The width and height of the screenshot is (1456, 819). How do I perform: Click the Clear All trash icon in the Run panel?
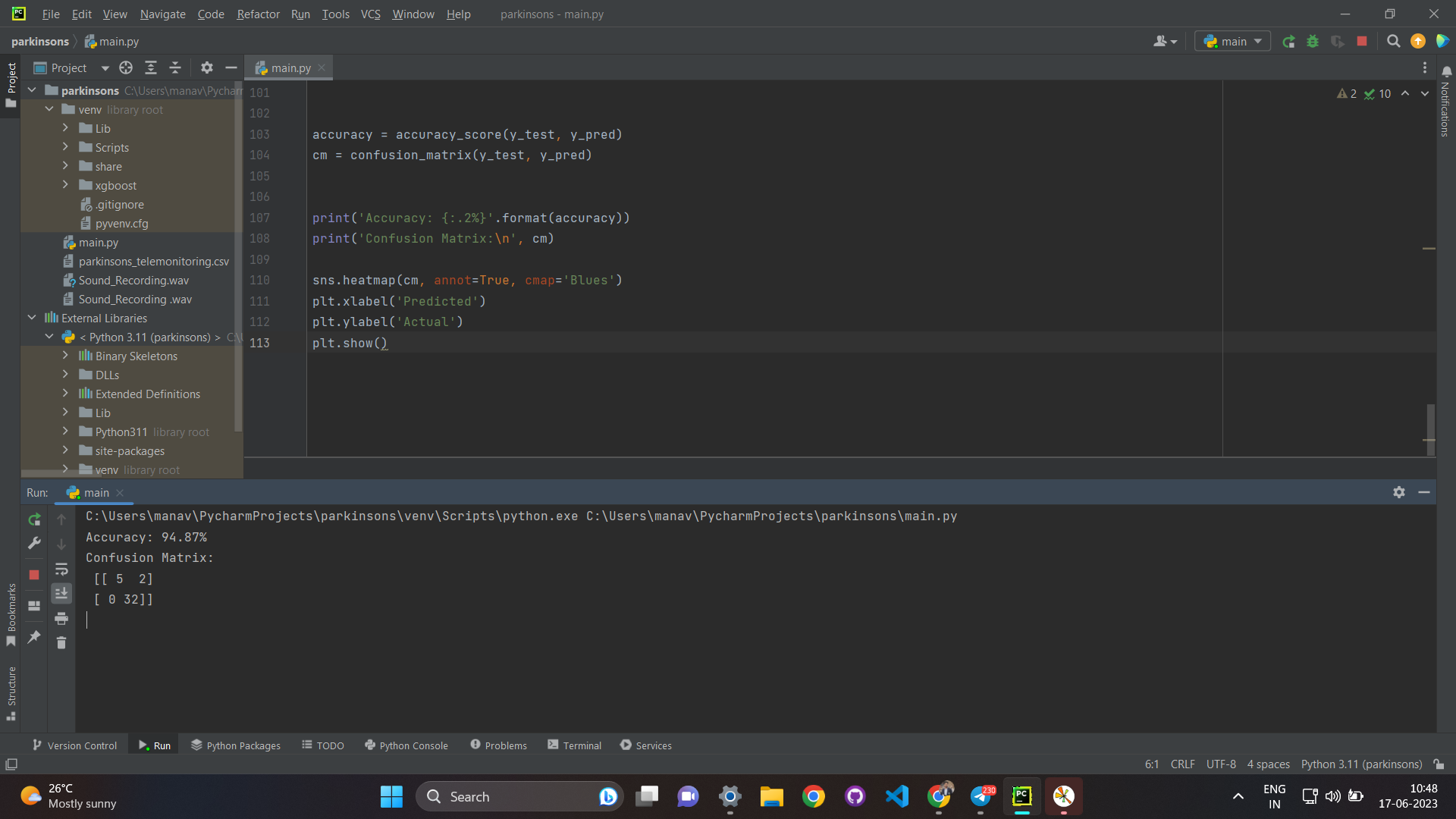click(61, 643)
